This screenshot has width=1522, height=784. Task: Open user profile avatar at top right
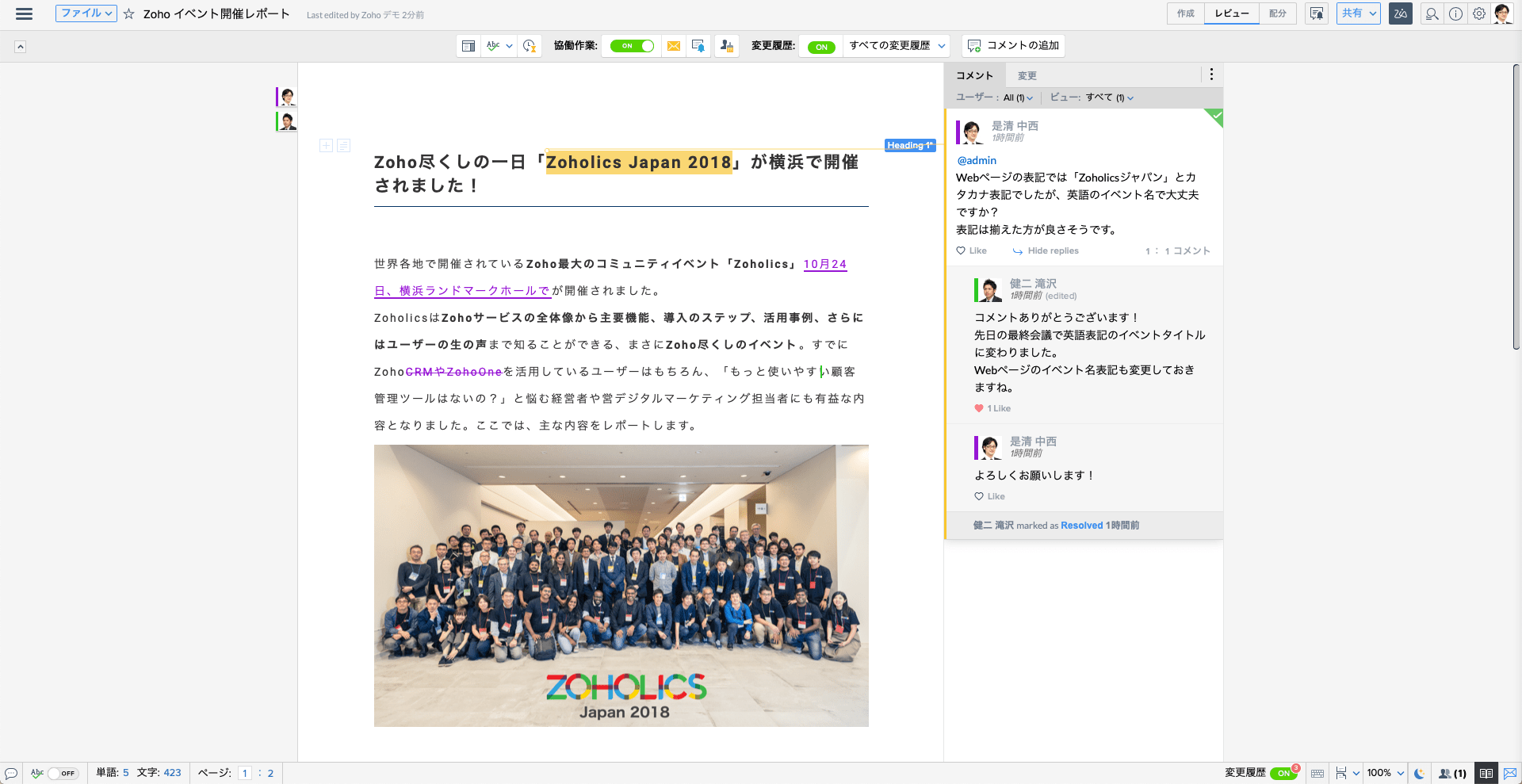(x=1502, y=13)
